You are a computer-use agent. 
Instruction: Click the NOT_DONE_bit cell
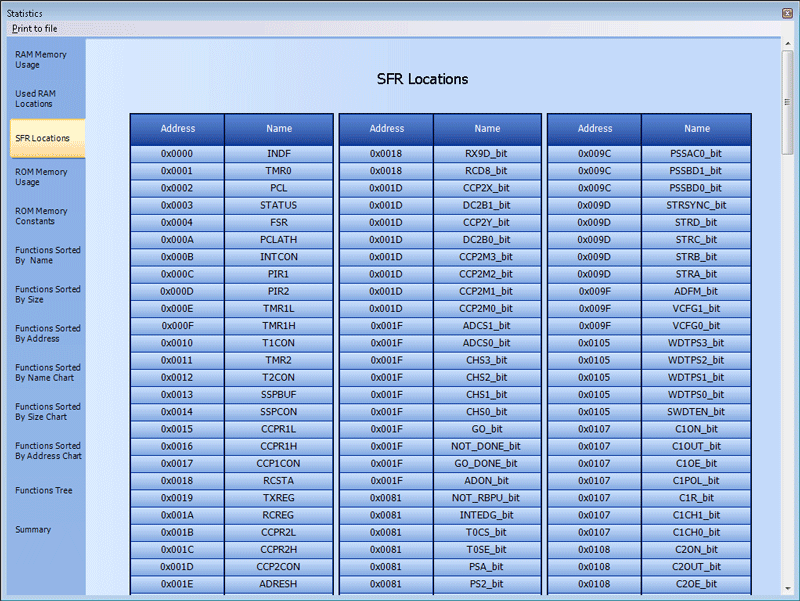tap(487, 446)
